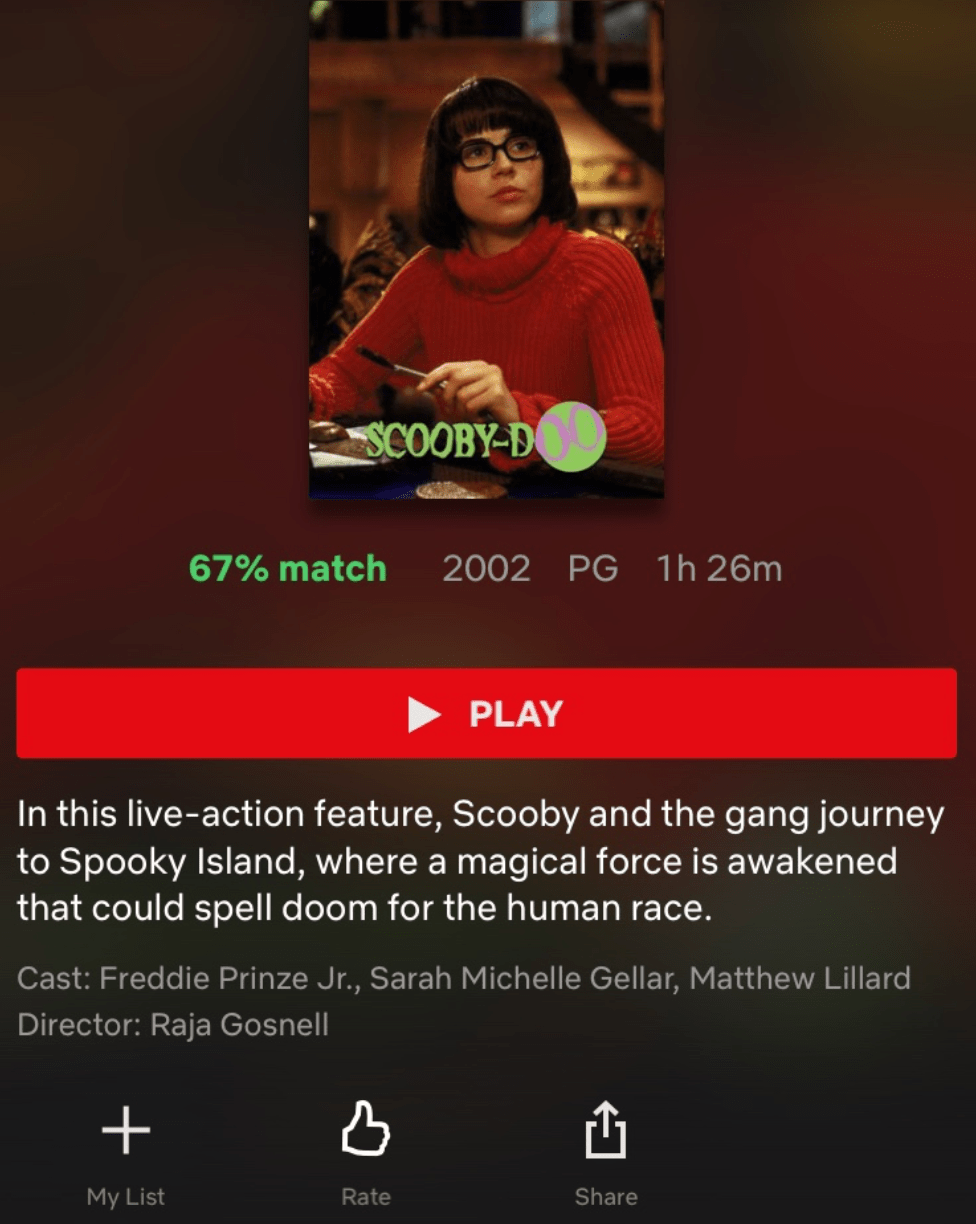Click the plus icon to add to list
The image size is (976, 1224).
(126, 1131)
